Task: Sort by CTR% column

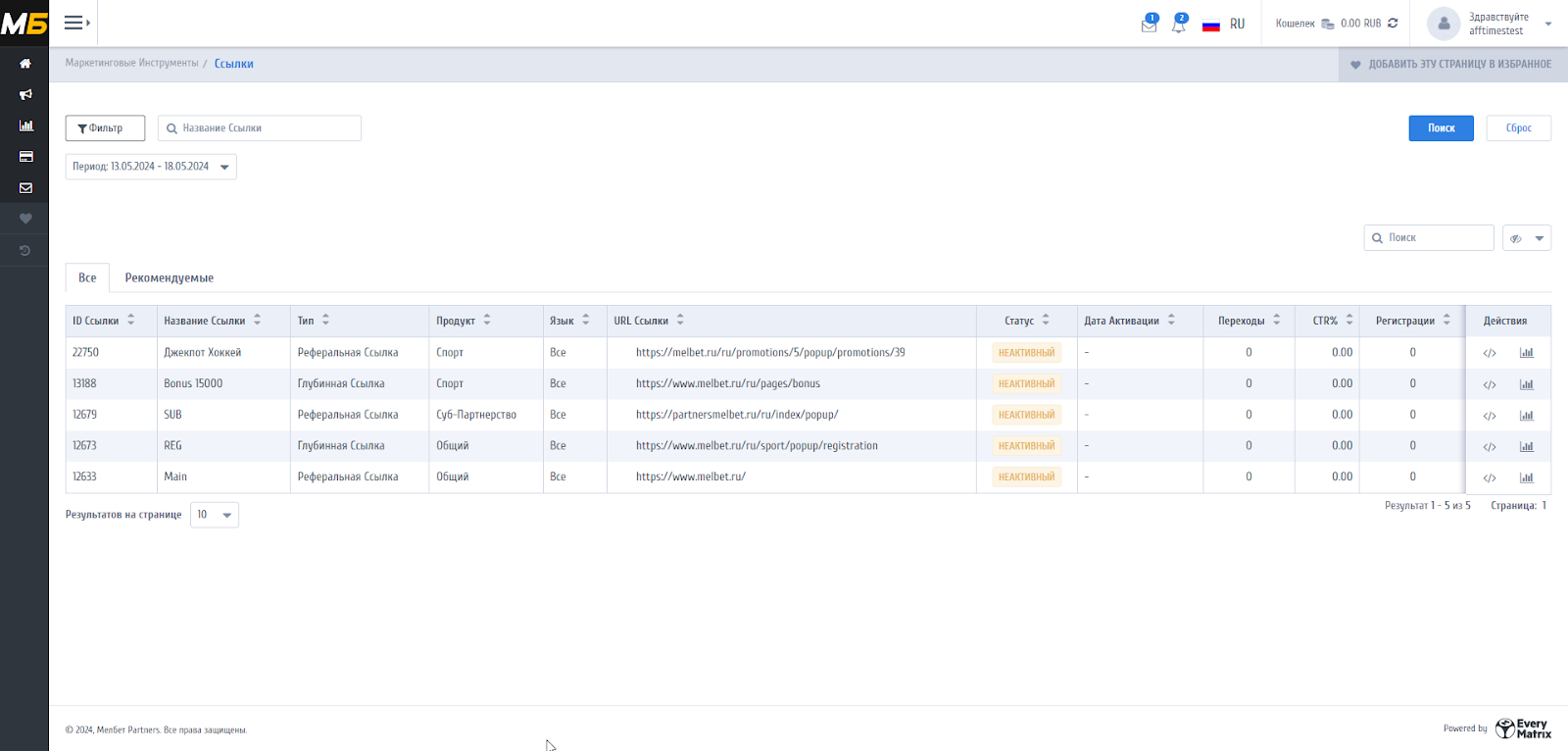Action: point(1349,321)
